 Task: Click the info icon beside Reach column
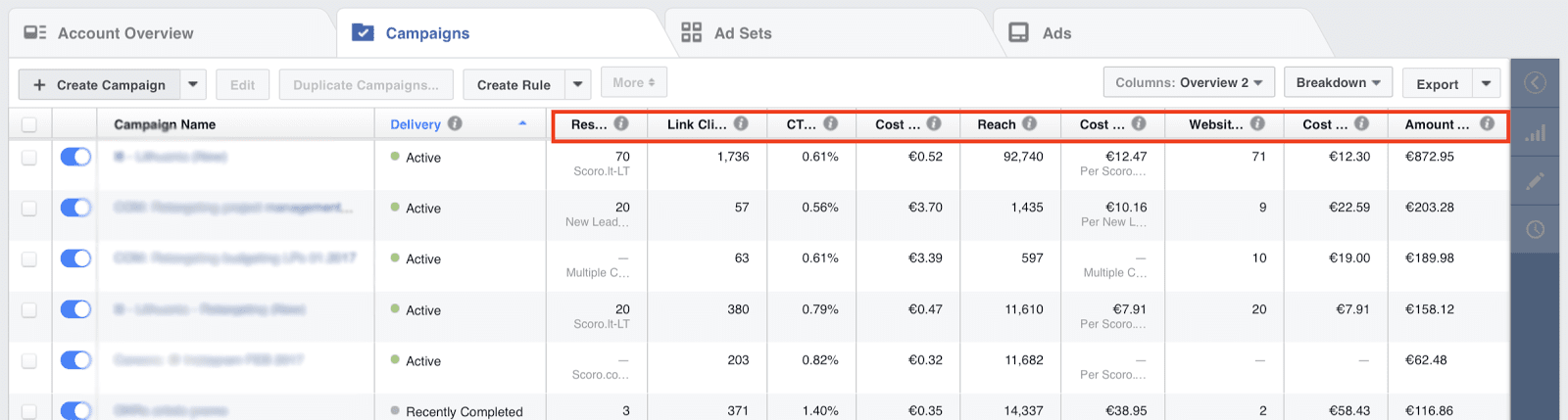(x=1029, y=124)
